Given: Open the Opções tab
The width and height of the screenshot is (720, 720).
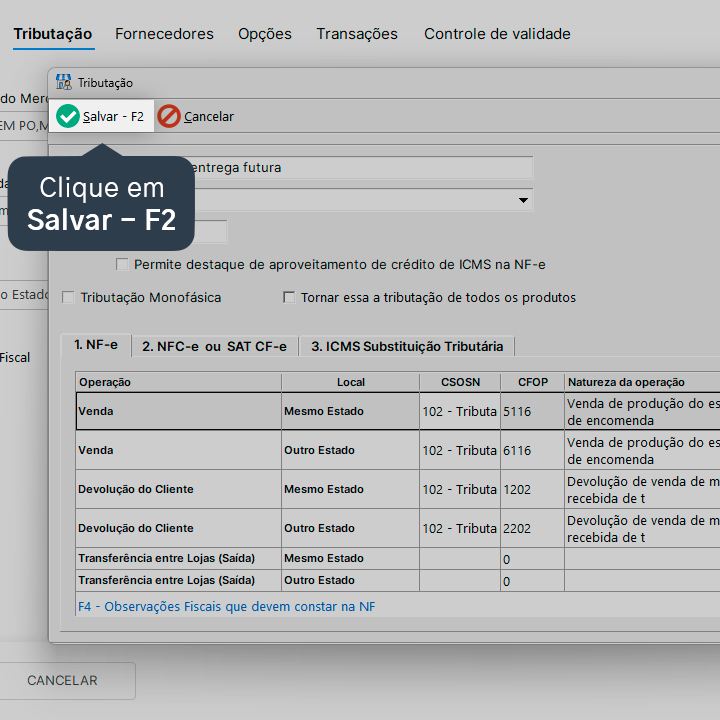Looking at the screenshot, I should coord(264,34).
